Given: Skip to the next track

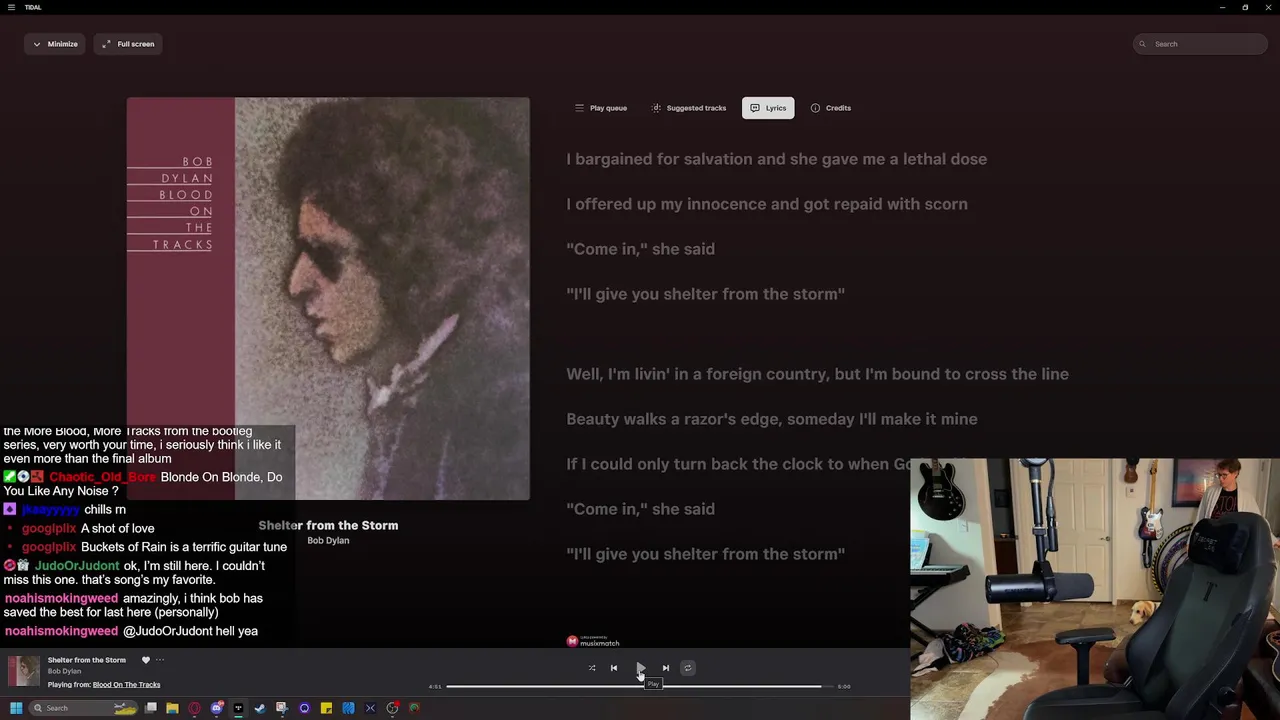Looking at the screenshot, I should [666, 668].
